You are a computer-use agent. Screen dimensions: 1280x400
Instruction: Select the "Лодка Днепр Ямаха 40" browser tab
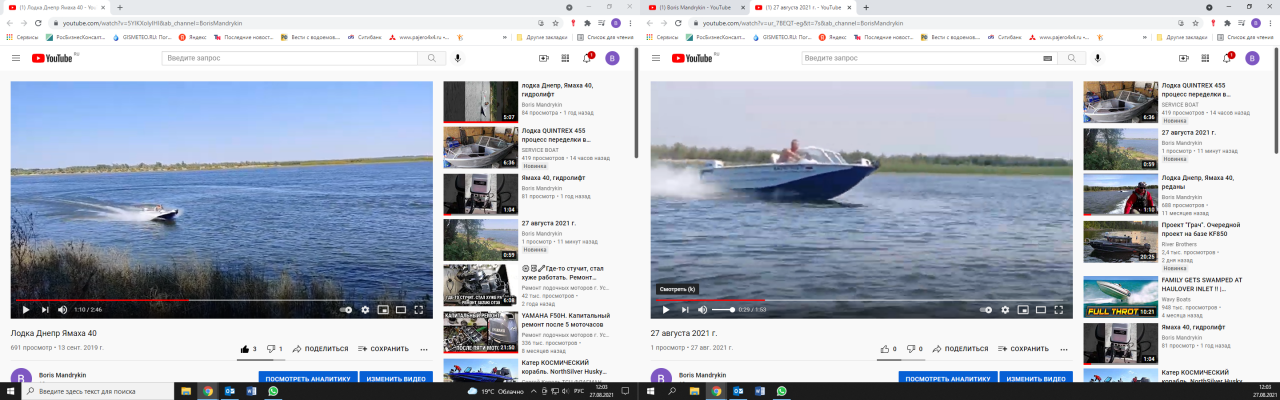[x=60, y=7]
